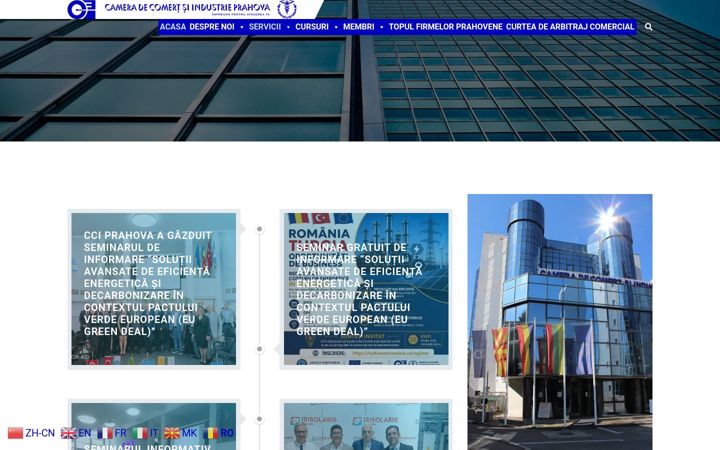Screen dimensions: 720x450
Task: Click the UK flag icon
Action: click(x=68, y=433)
